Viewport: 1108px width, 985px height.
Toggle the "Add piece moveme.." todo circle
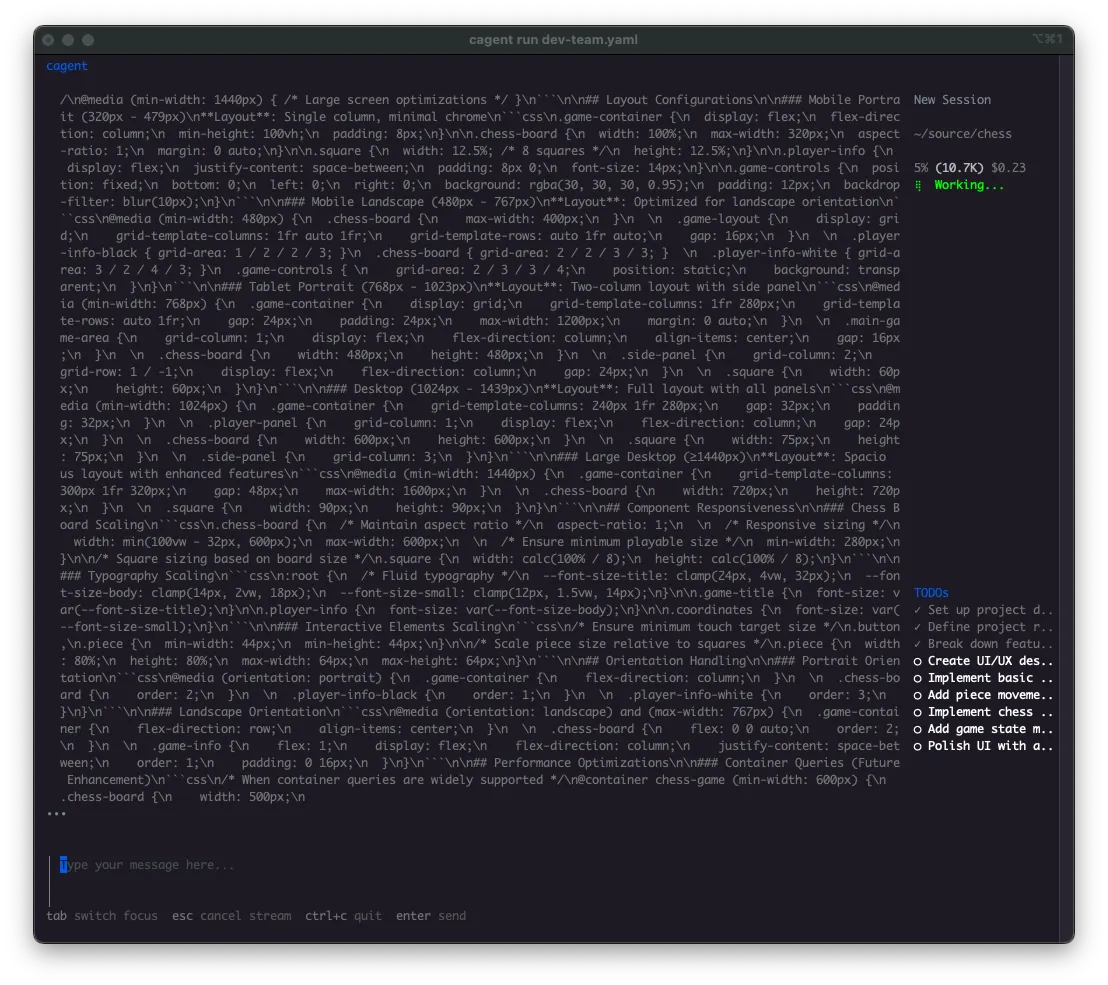coord(917,695)
